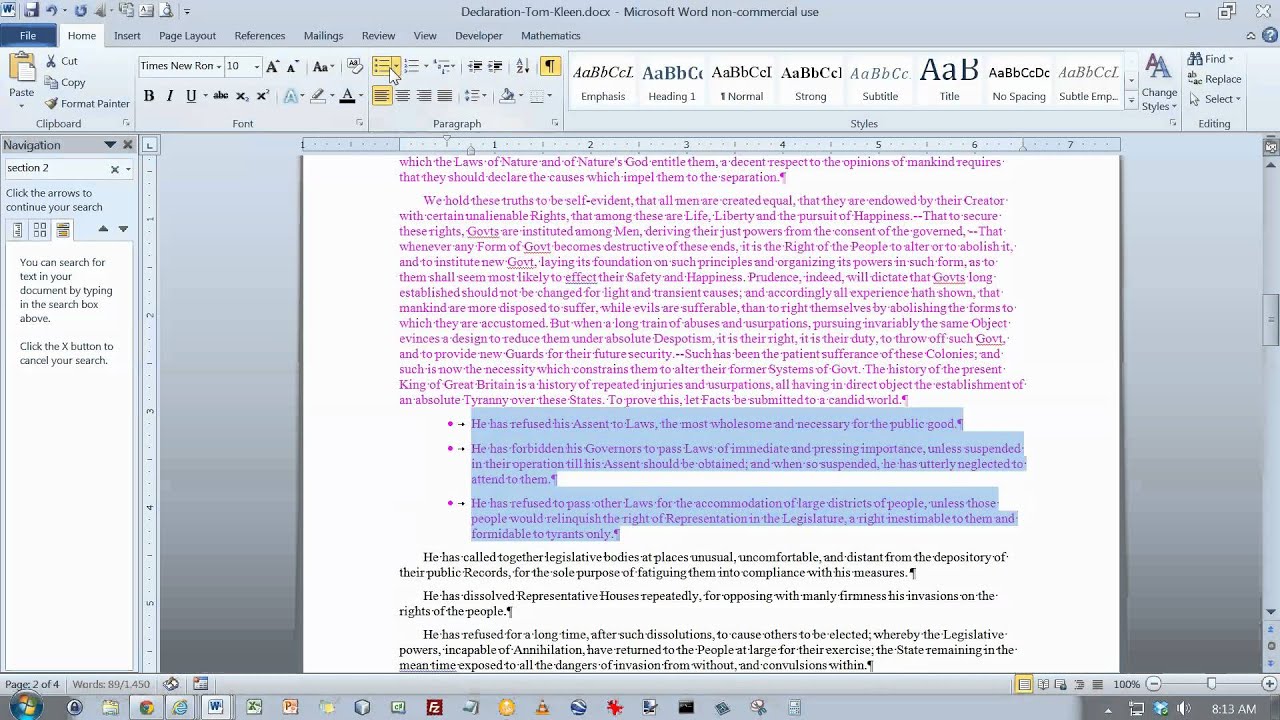Align text right
Viewport: 1280px width, 720px height.
(423, 96)
